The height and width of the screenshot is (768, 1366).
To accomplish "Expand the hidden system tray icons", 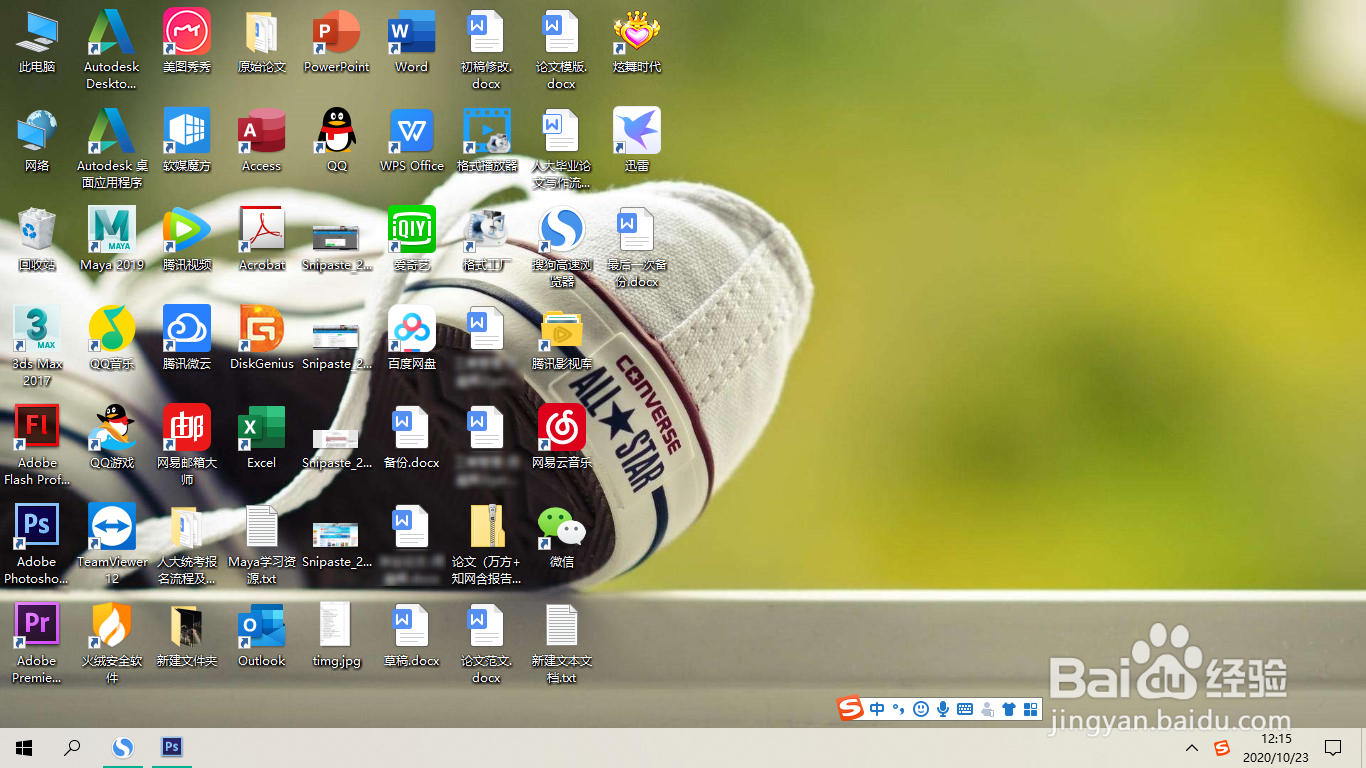I will click(x=1192, y=747).
